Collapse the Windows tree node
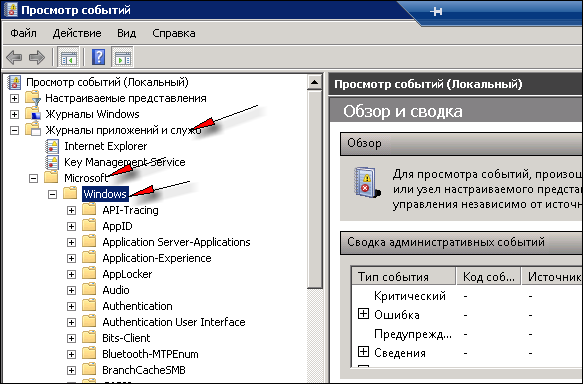The height and width of the screenshot is (384, 583). tap(52, 194)
